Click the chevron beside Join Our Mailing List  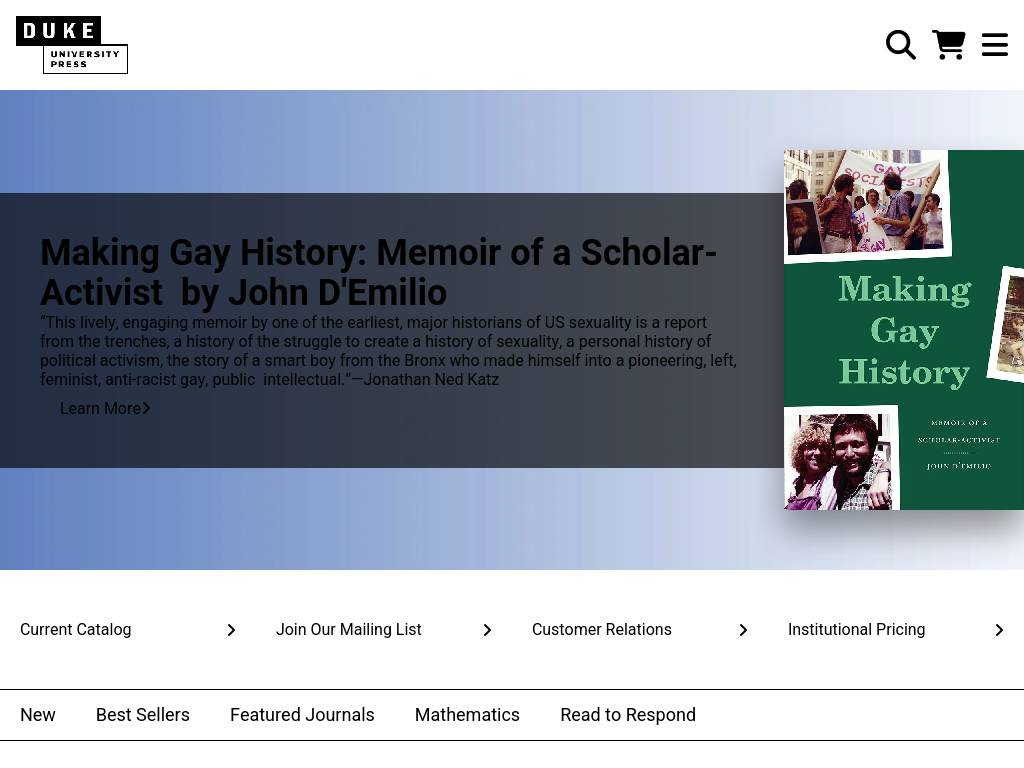click(487, 630)
